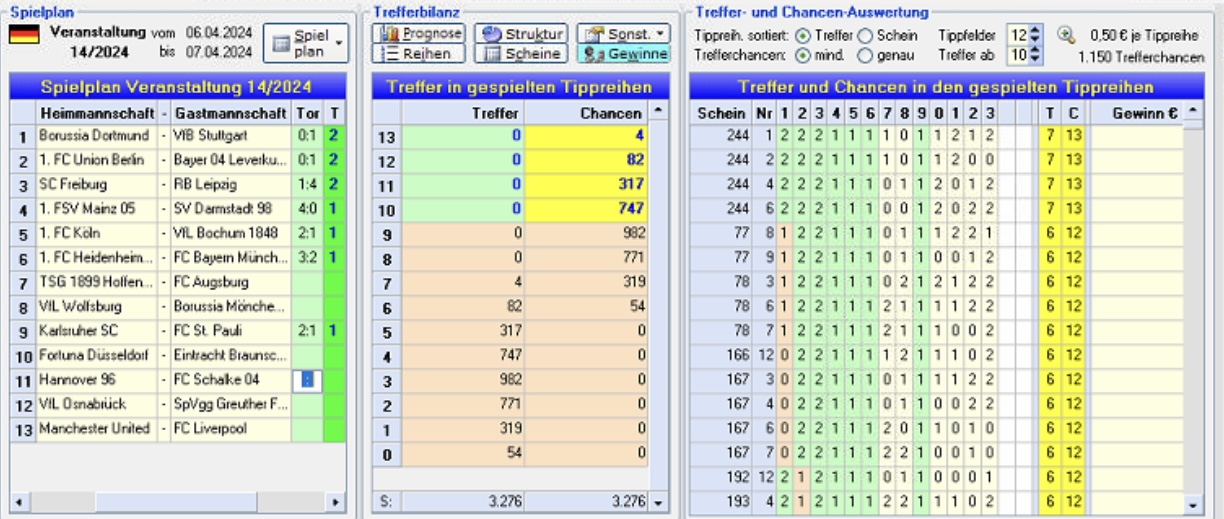Click Tippreihen table scroll up arrow
Viewport: 1224px width, 519px height.
click(1193, 109)
